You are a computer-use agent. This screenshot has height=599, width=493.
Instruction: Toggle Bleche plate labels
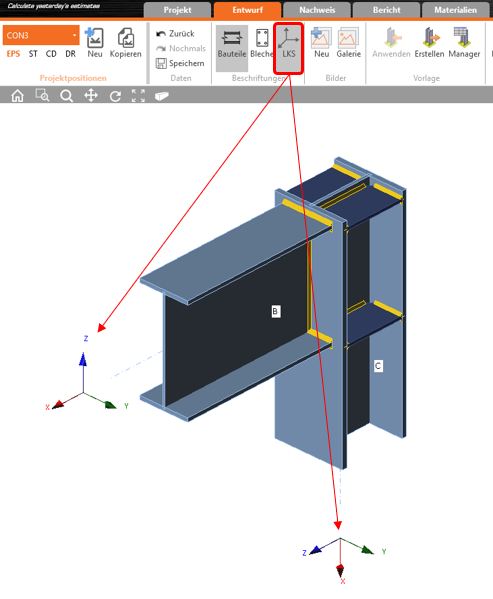point(262,43)
